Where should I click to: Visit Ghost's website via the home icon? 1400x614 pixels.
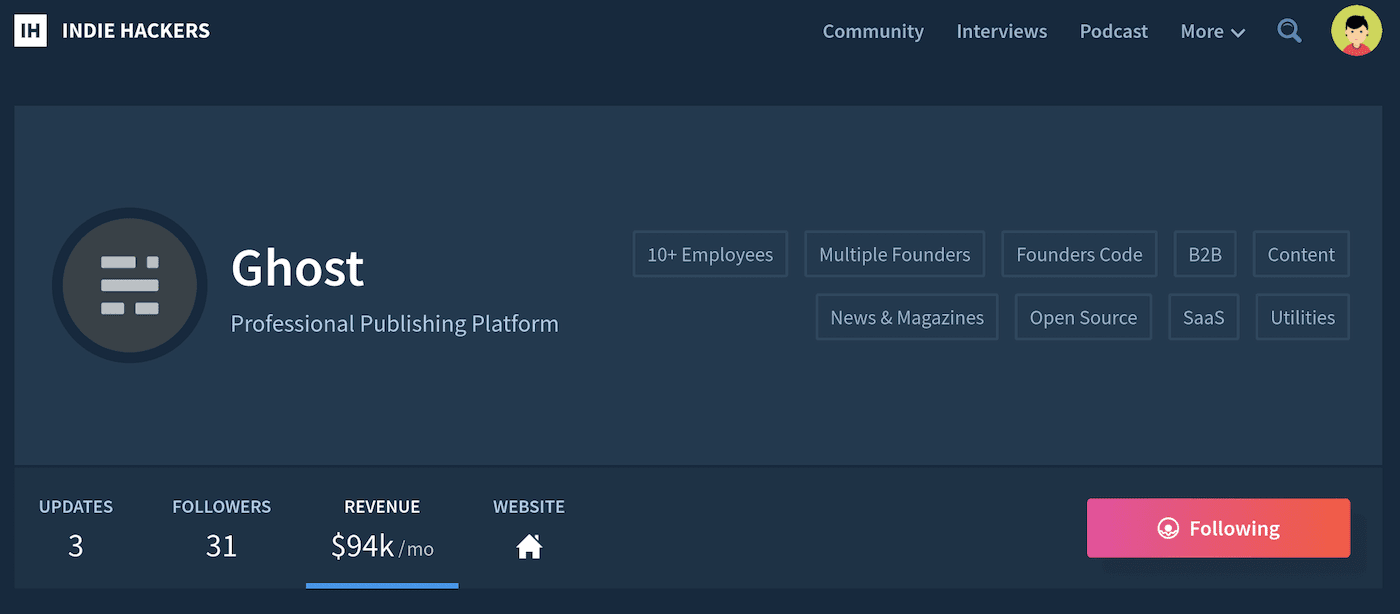(529, 546)
